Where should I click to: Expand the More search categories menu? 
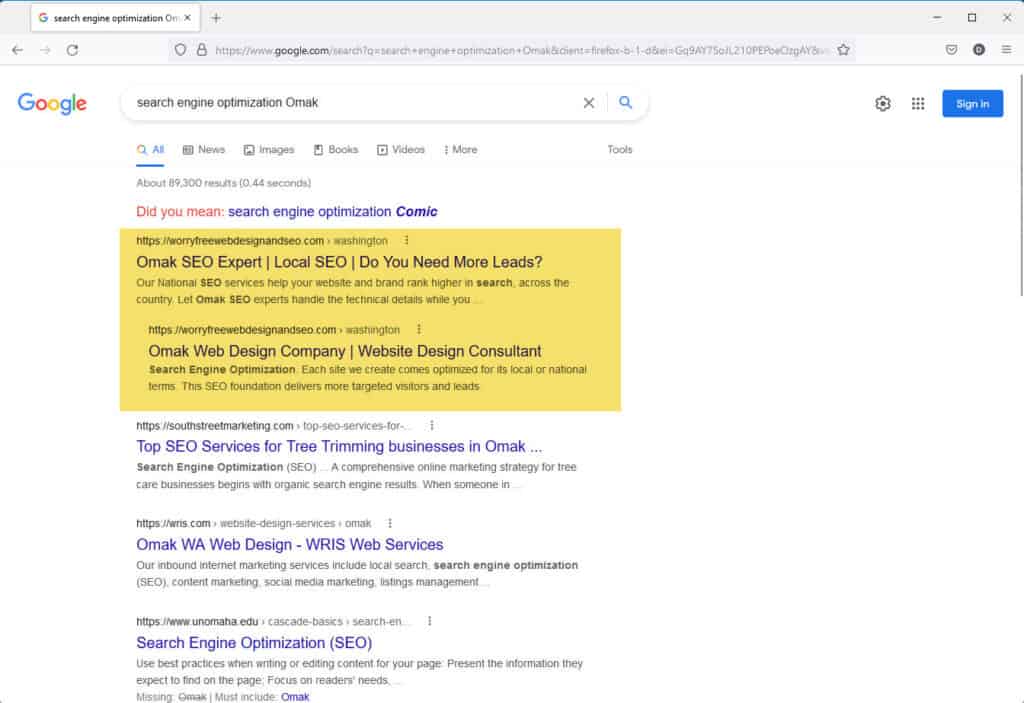[x=460, y=150]
